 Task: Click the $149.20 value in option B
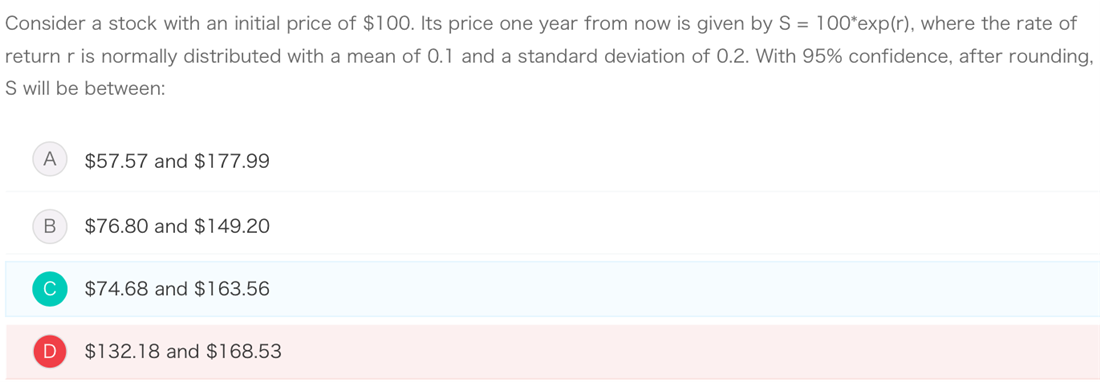click(x=232, y=226)
